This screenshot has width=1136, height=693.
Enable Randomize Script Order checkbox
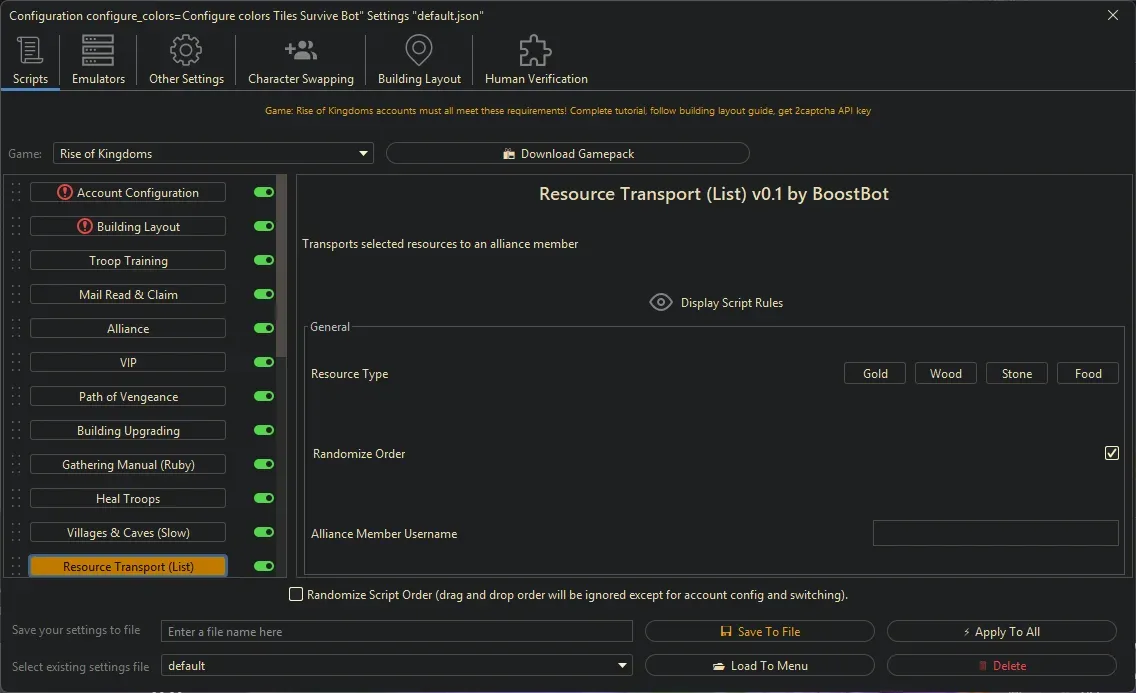[x=296, y=594]
